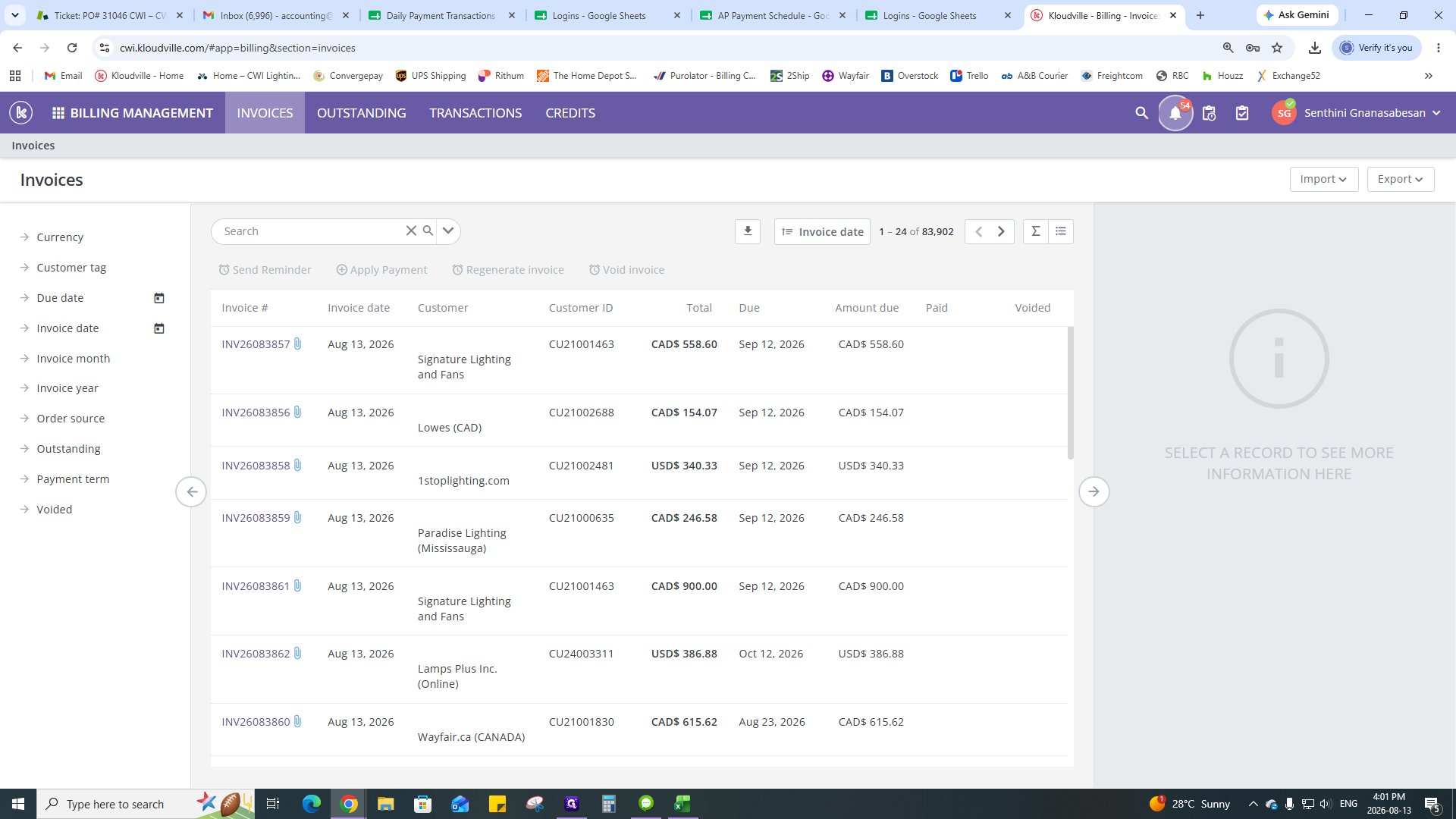Expand the Customer tag filter

pyautogui.click(x=71, y=268)
